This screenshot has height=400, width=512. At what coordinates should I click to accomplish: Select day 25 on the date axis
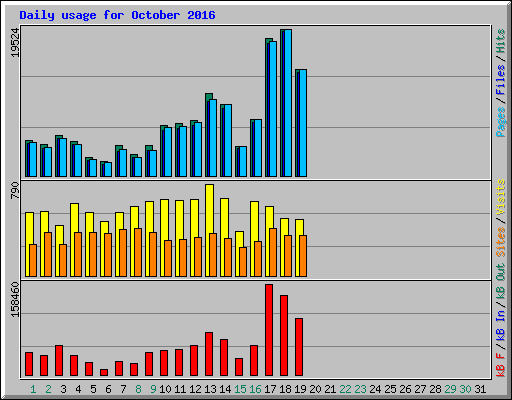coord(390,389)
